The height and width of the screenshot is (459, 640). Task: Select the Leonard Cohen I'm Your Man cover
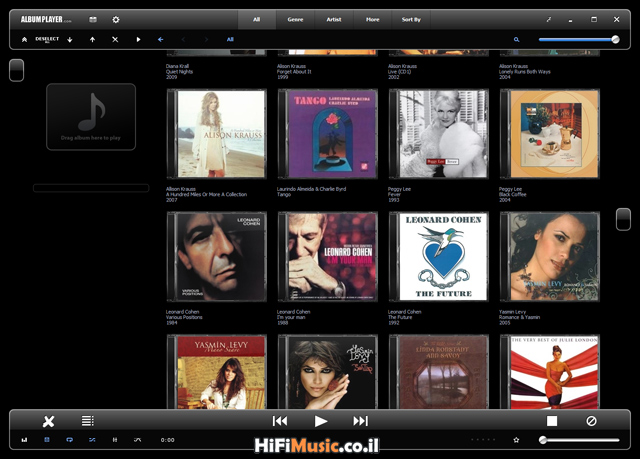[328, 257]
